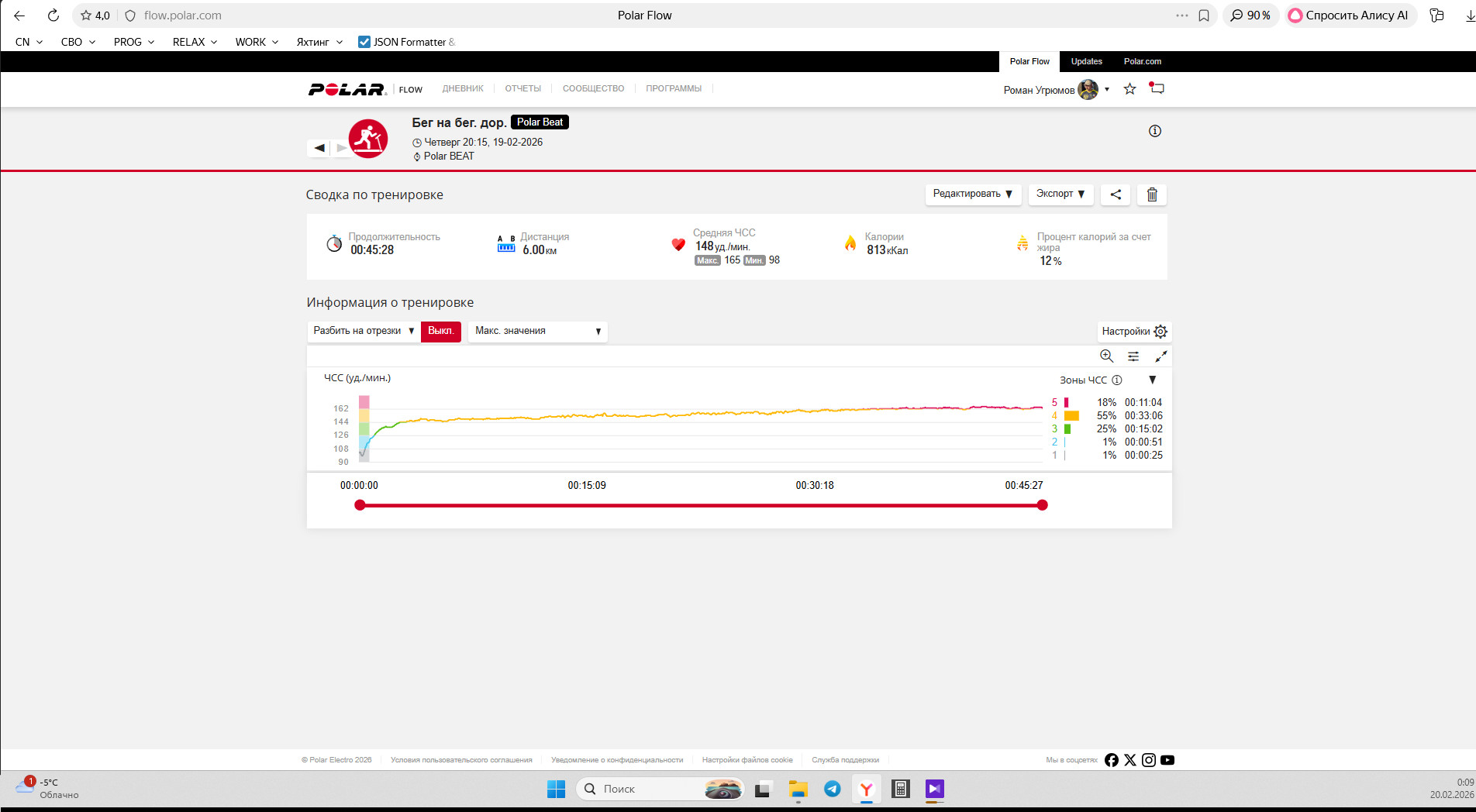Open the Polar Flow black bar tab
The width and height of the screenshot is (1476, 812).
tap(1029, 61)
